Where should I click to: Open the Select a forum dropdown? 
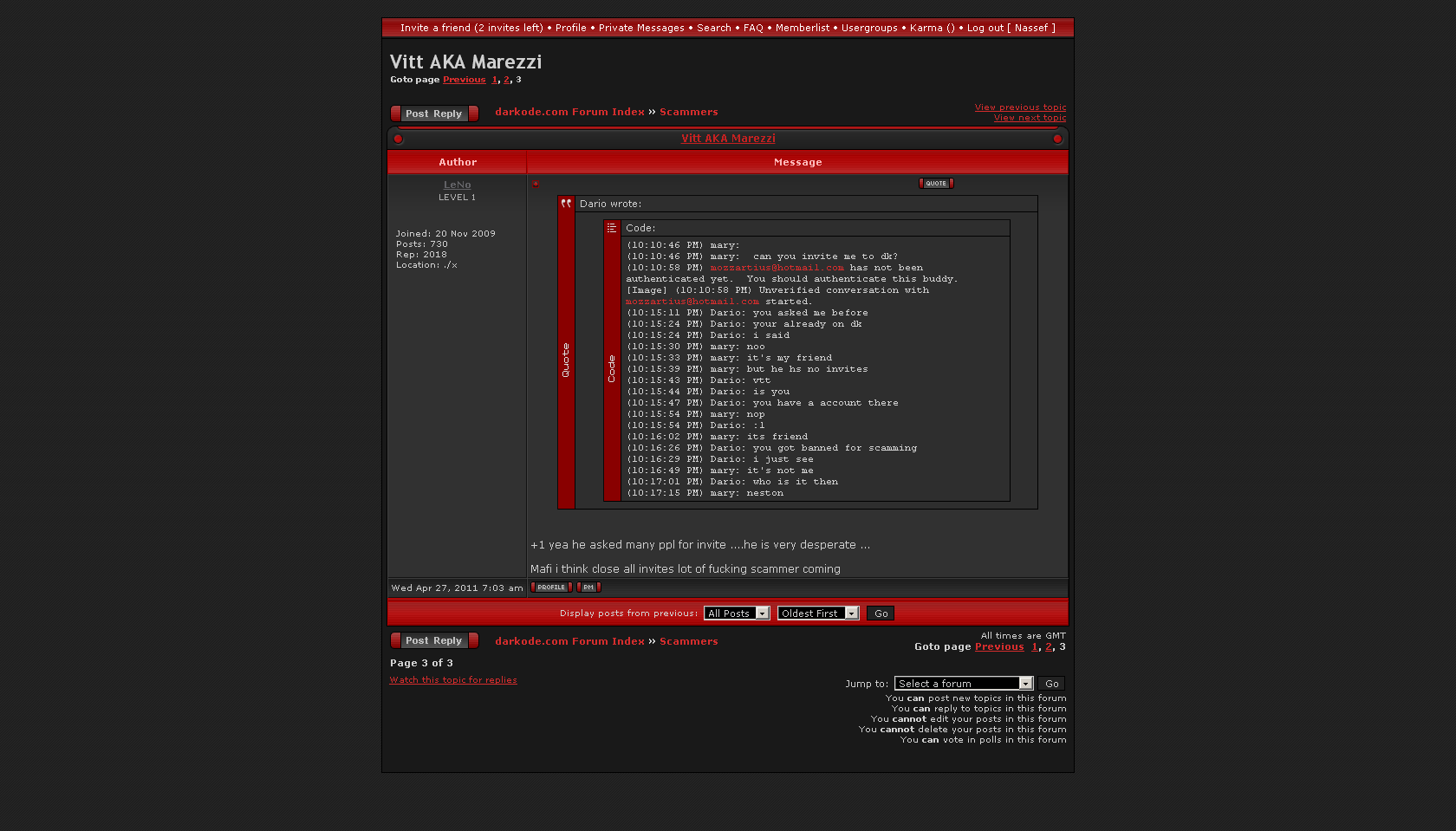pyautogui.click(x=964, y=684)
